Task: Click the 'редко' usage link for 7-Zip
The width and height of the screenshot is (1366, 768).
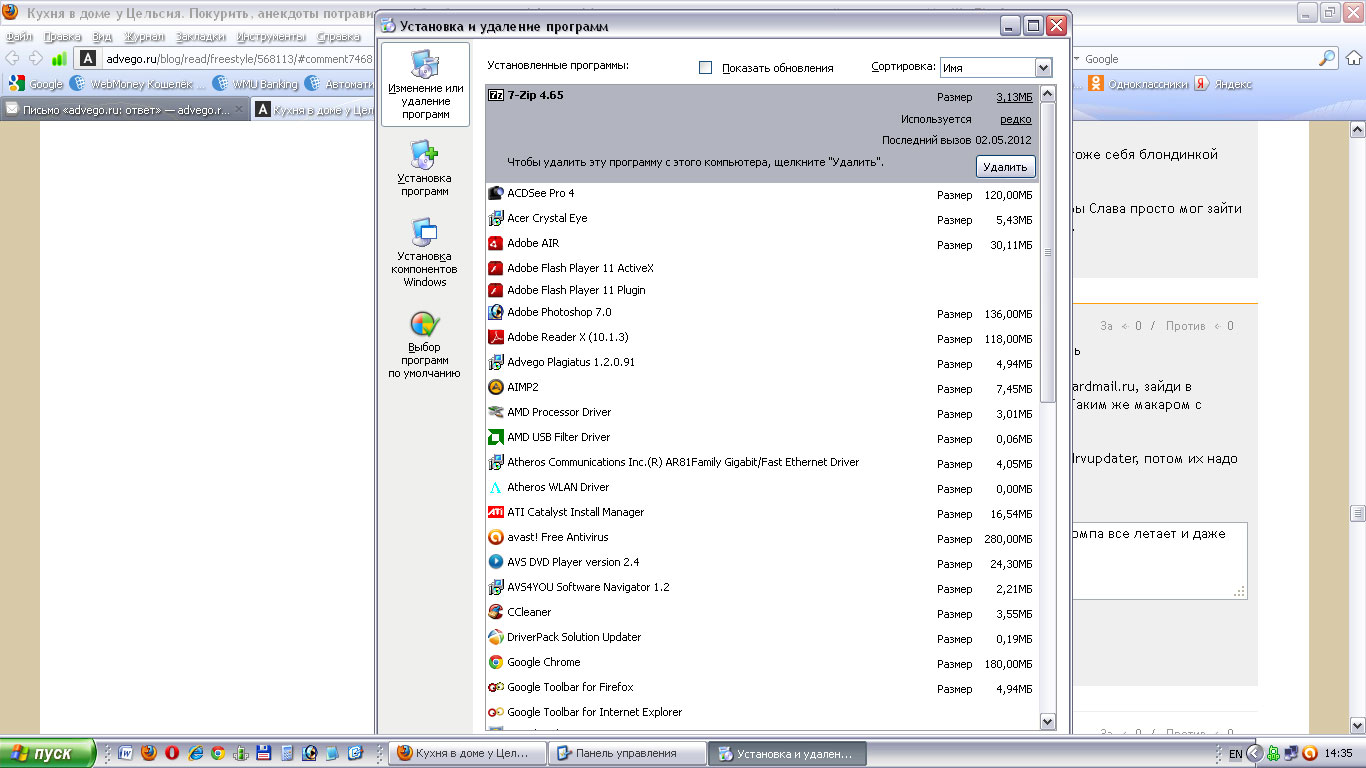Action: pos(1016,119)
